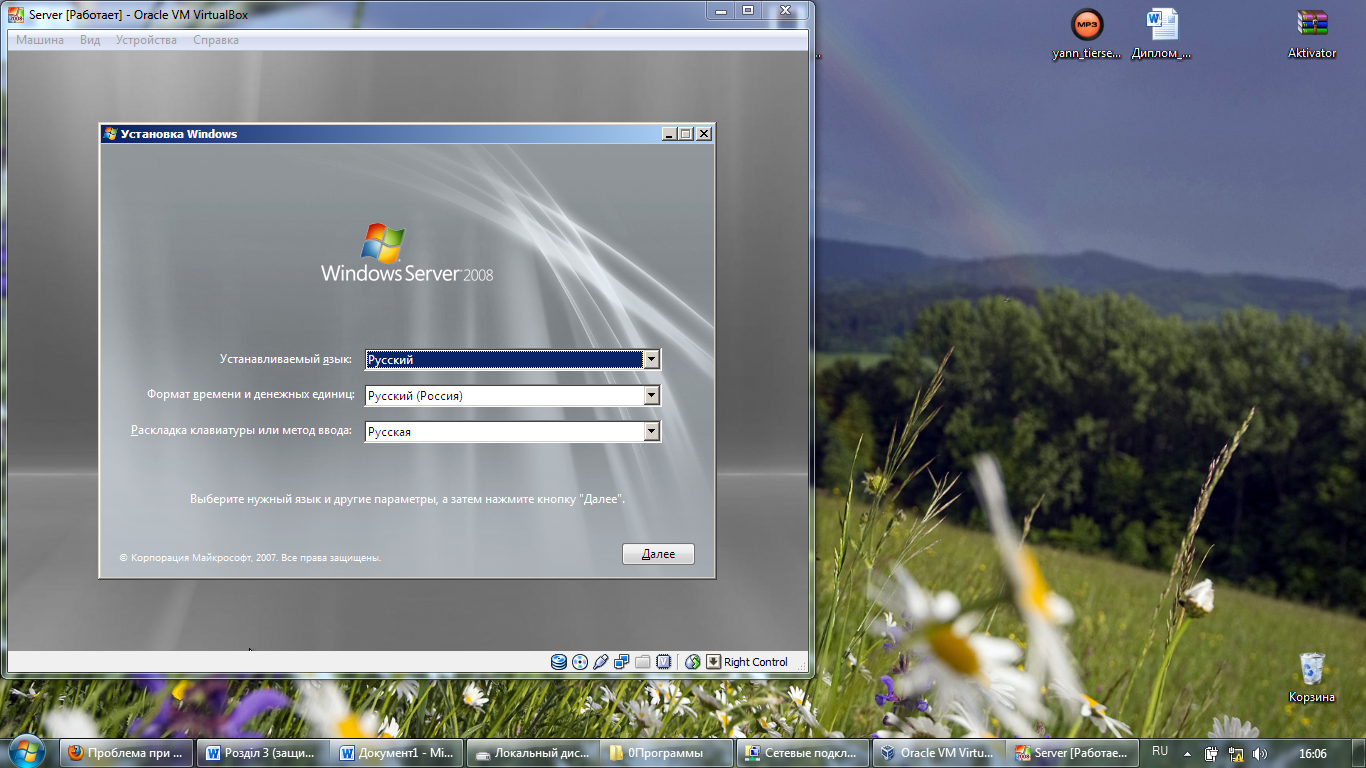This screenshot has width=1366, height=768.
Task: Click the network tray icon
Action: (x=1236, y=754)
